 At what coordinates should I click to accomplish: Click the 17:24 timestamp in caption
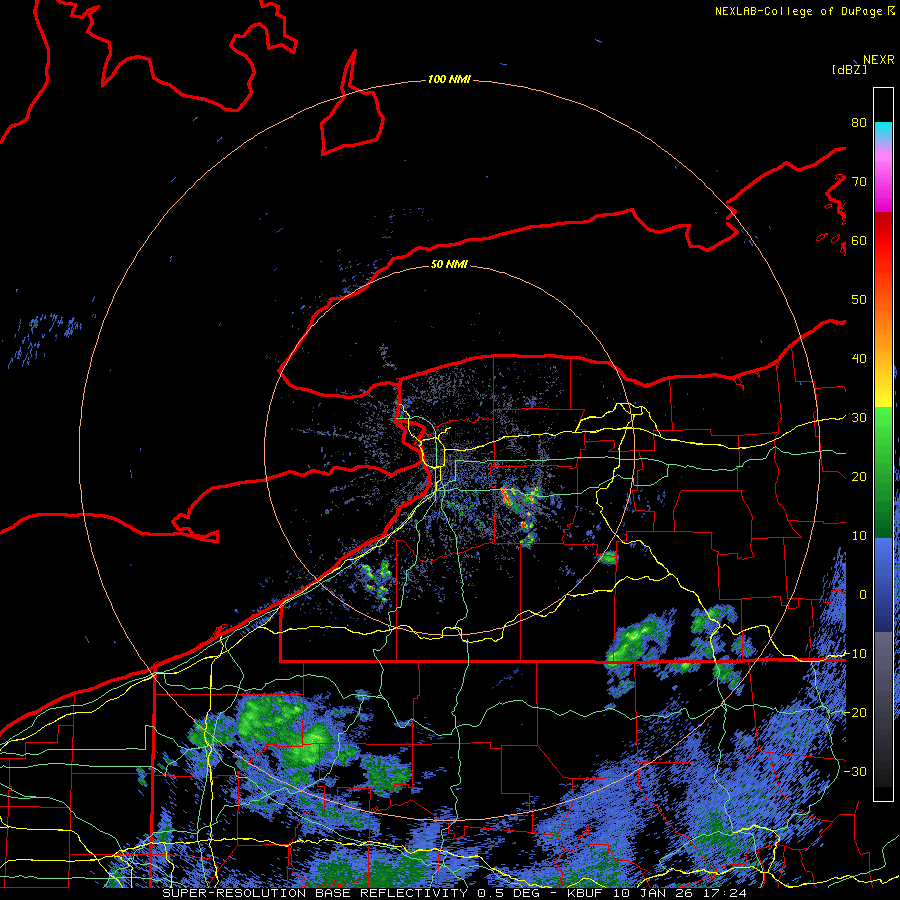tap(725, 893)
